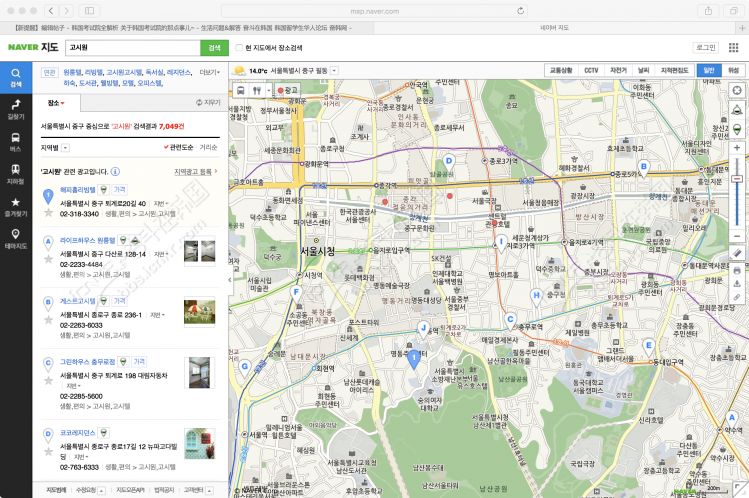
Task: Open the 지하철 subway sidebar panel
Action: [x=16, y=174]
